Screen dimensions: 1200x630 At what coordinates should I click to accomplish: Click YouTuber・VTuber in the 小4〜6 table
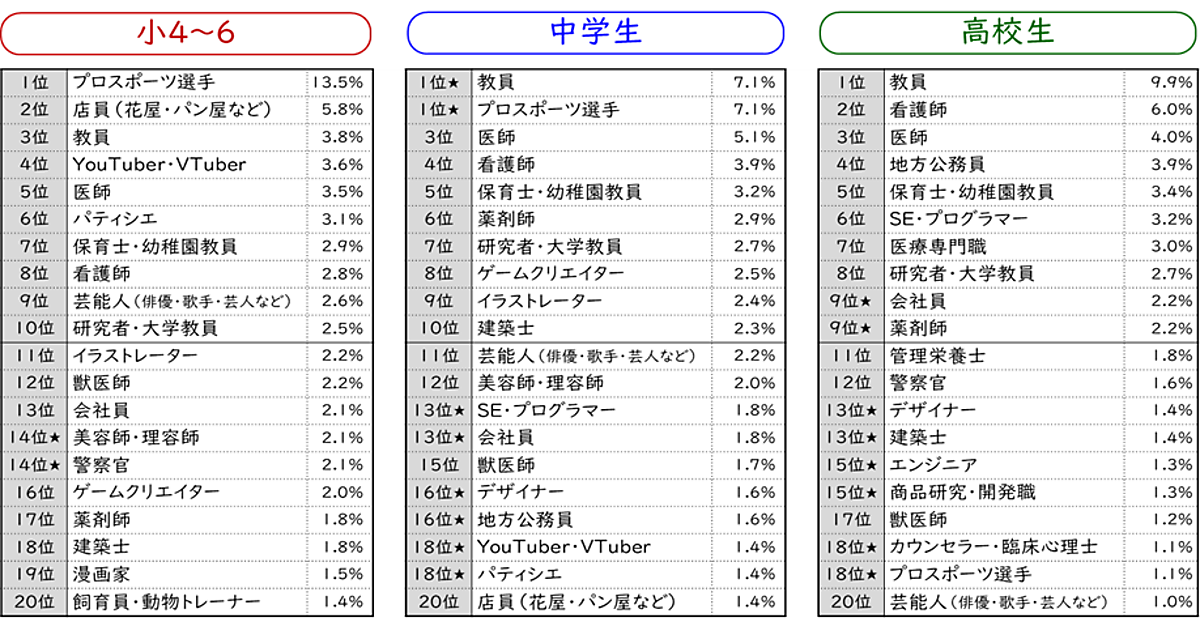159,164
